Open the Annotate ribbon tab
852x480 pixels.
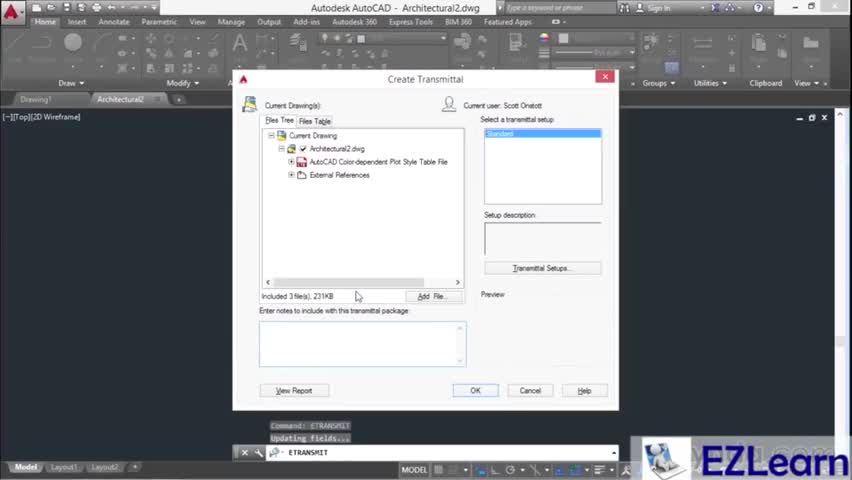coord(114,22)
